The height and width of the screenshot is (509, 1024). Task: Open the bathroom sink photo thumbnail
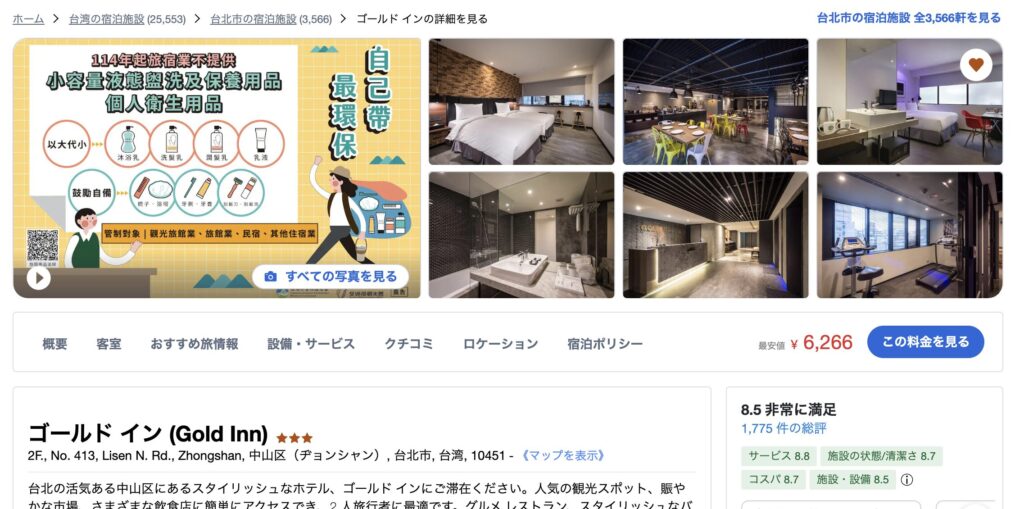[521, 235]
